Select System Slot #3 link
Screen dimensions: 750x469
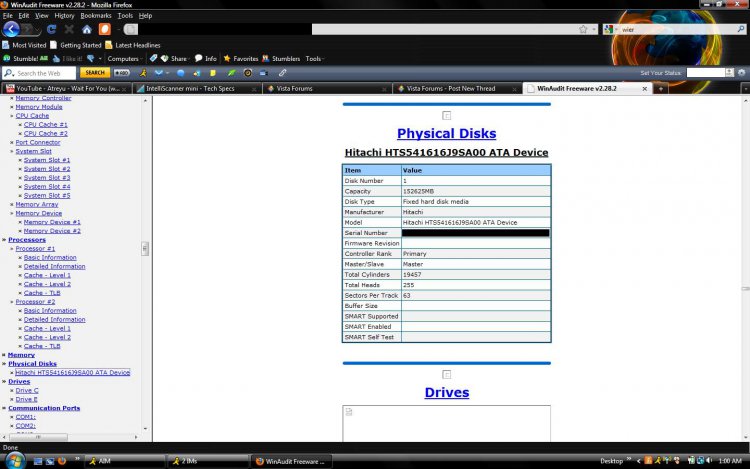[47, 177]
